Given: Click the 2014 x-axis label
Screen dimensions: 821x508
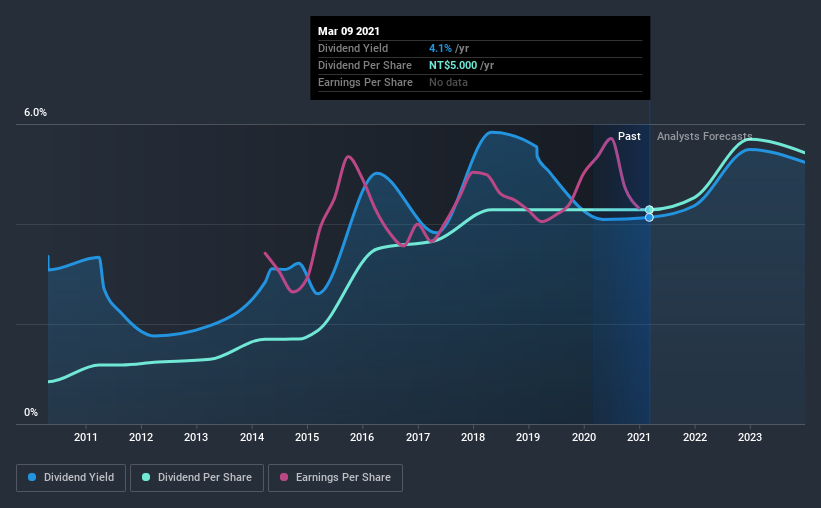Looking at the screenshot, I should pos(252,437).
